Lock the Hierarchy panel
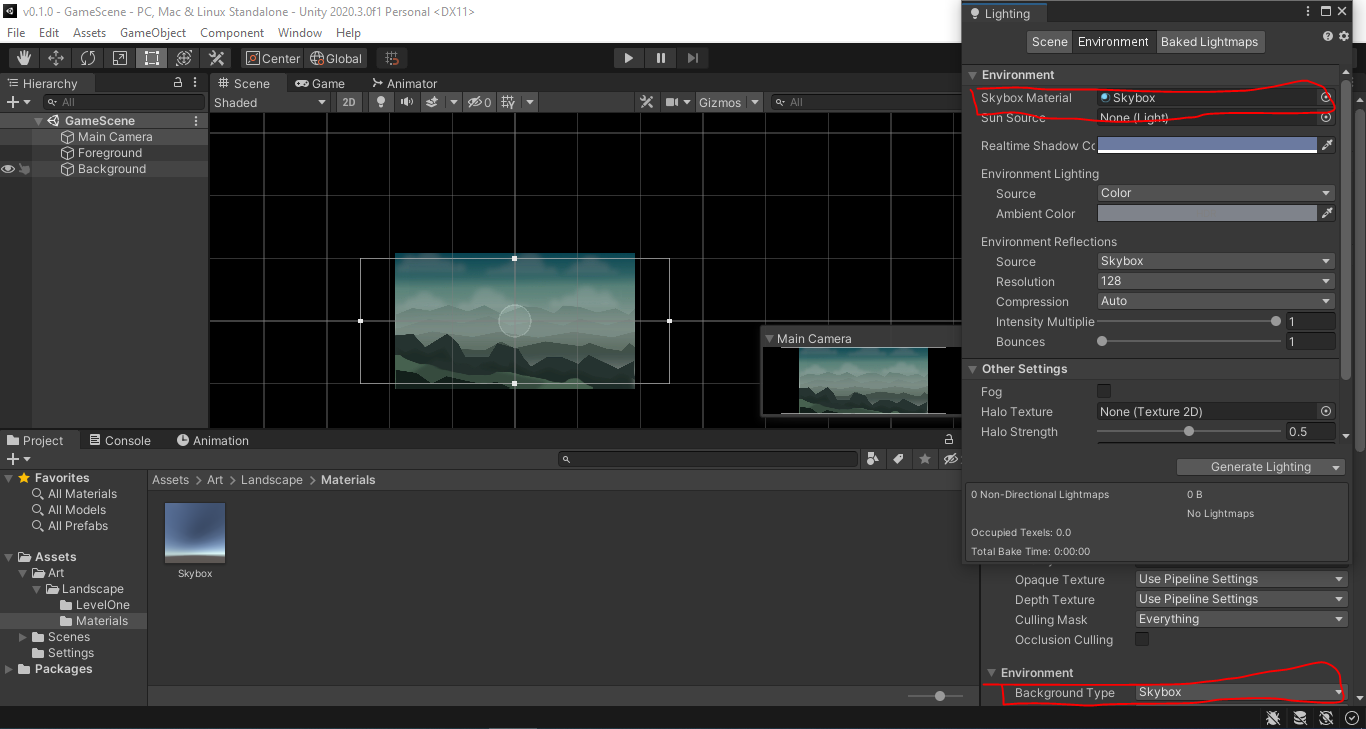The width and height of the screenshot is (1366, 729). tap(178, 83)
